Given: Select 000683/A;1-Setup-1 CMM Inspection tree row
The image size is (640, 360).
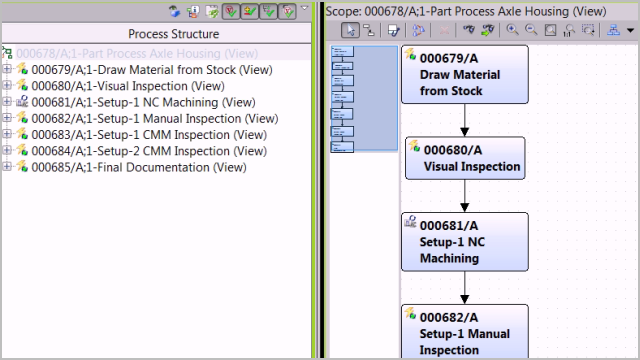Looking at the screenshot, I should click(149, 135).
